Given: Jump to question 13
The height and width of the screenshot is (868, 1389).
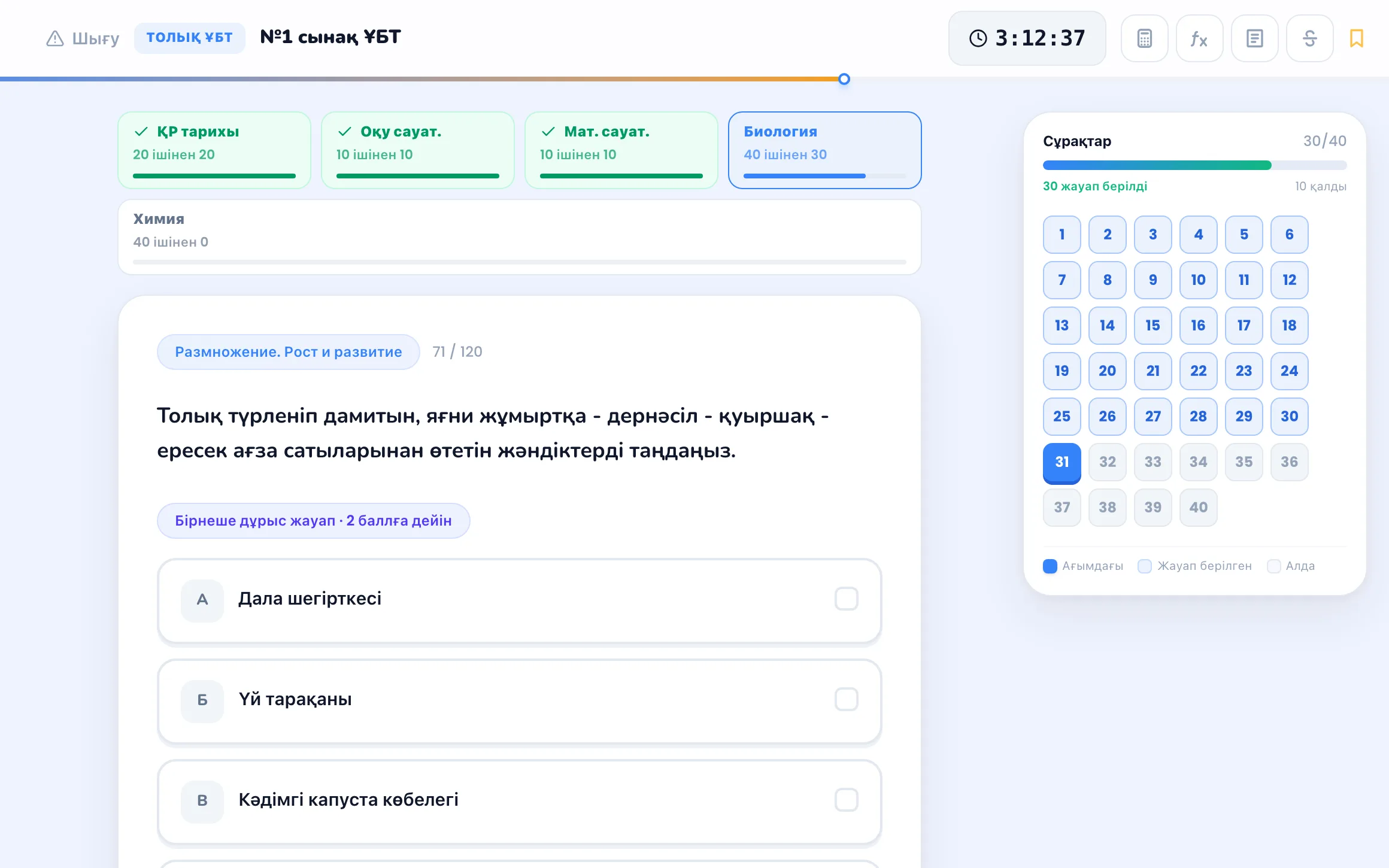Looking at the screenshot, I should tap(1062, 326).
